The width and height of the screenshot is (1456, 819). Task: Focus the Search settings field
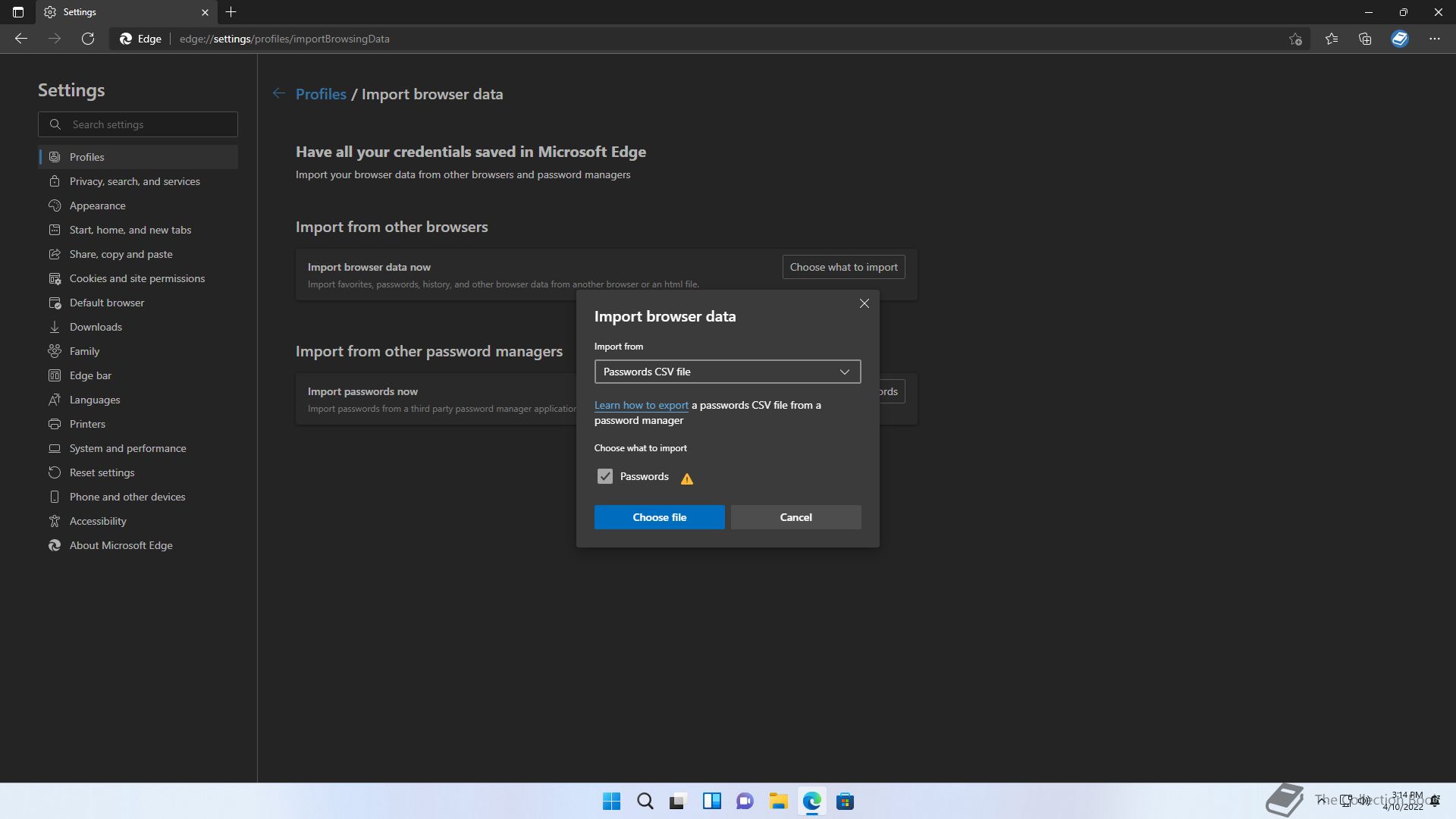[138, 124]
